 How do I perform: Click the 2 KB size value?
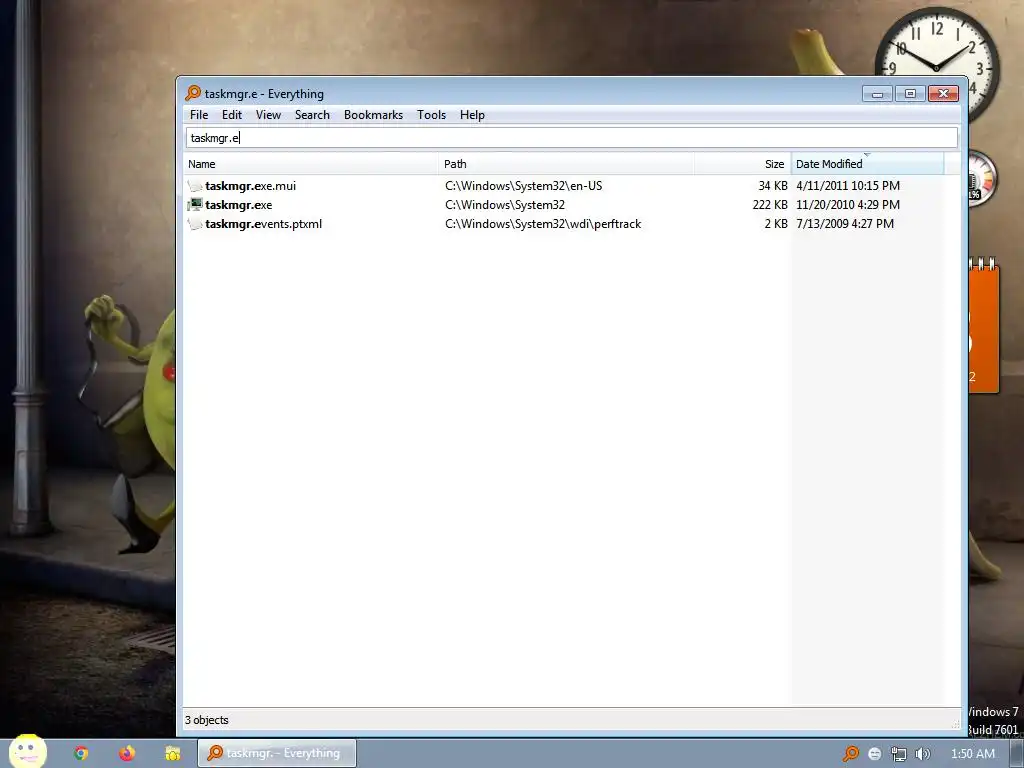point(776,224)
